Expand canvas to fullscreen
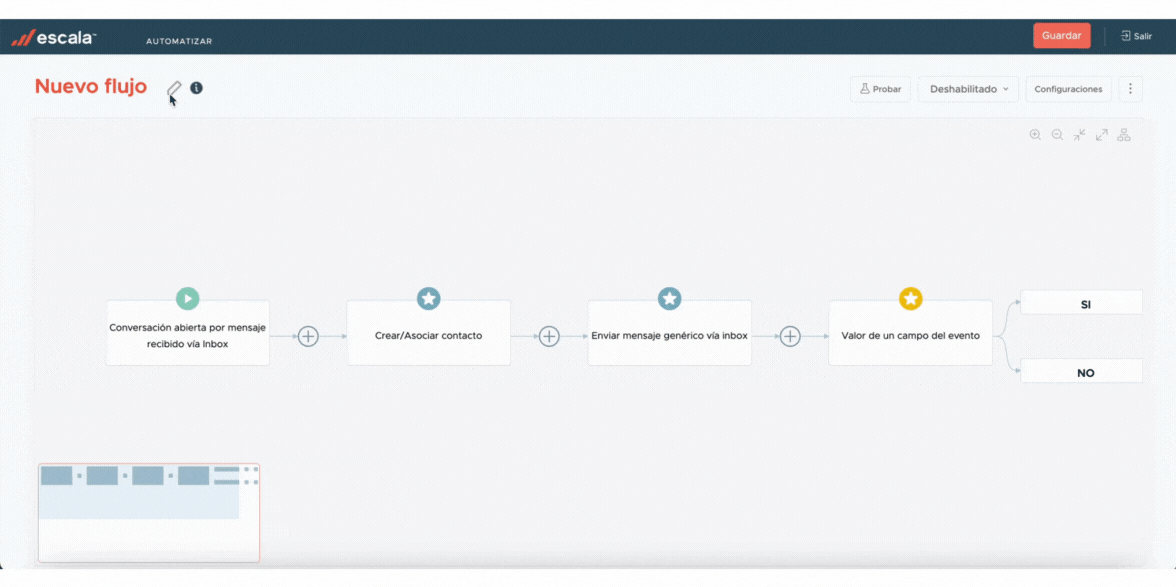Viewport: 1176px width, 587px height. click(1101, 135)
